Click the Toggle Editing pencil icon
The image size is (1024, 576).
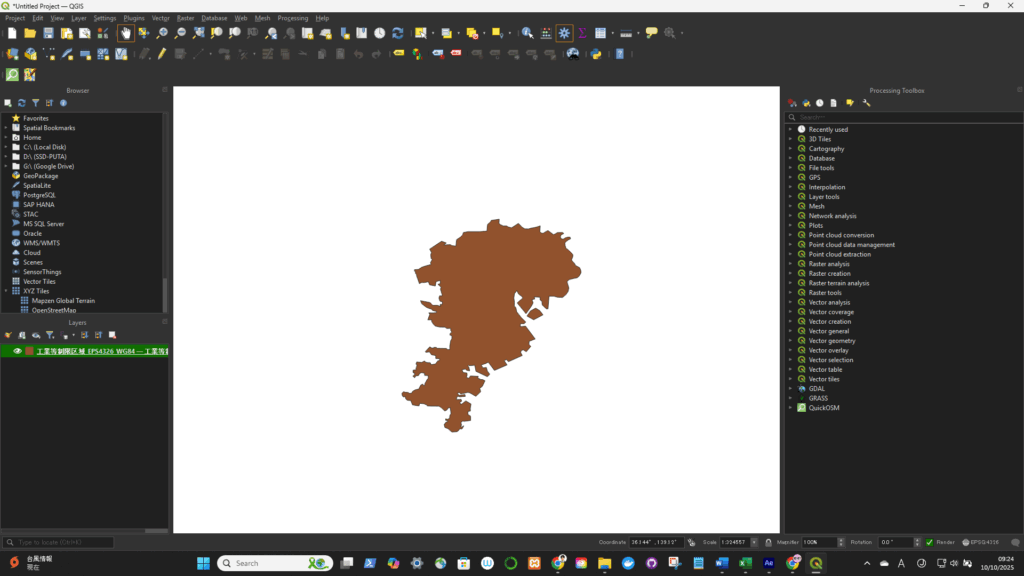[161, 54]
